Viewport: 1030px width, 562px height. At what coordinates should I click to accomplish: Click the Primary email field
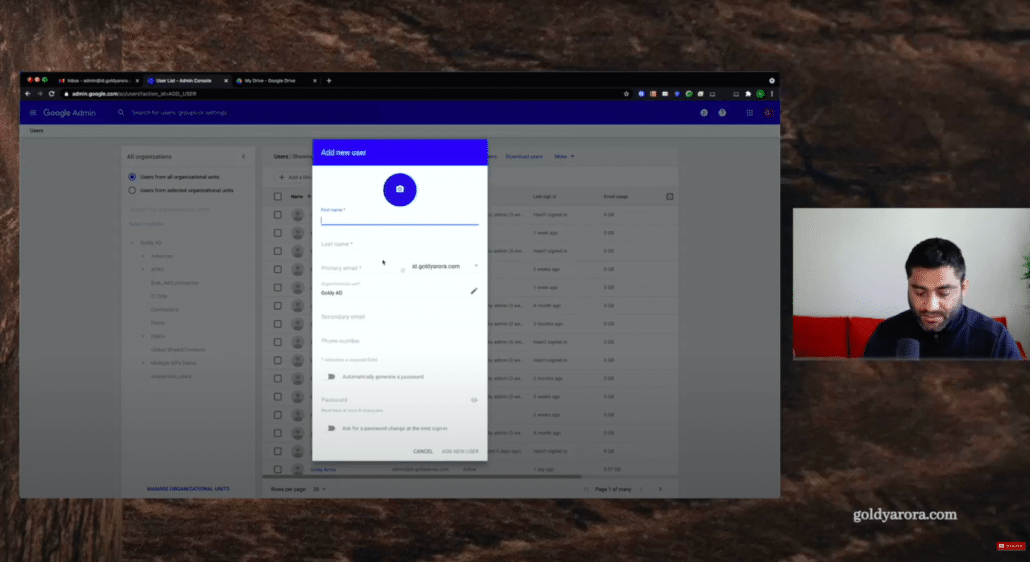tap(361, 268)
